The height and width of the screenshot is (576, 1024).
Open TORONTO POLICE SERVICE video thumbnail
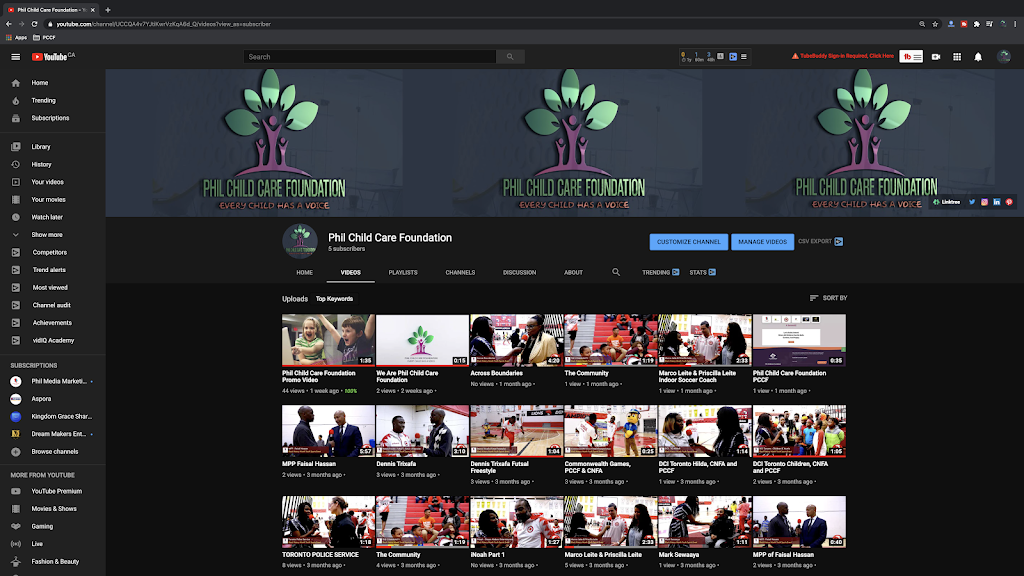(x=328, y=522)
